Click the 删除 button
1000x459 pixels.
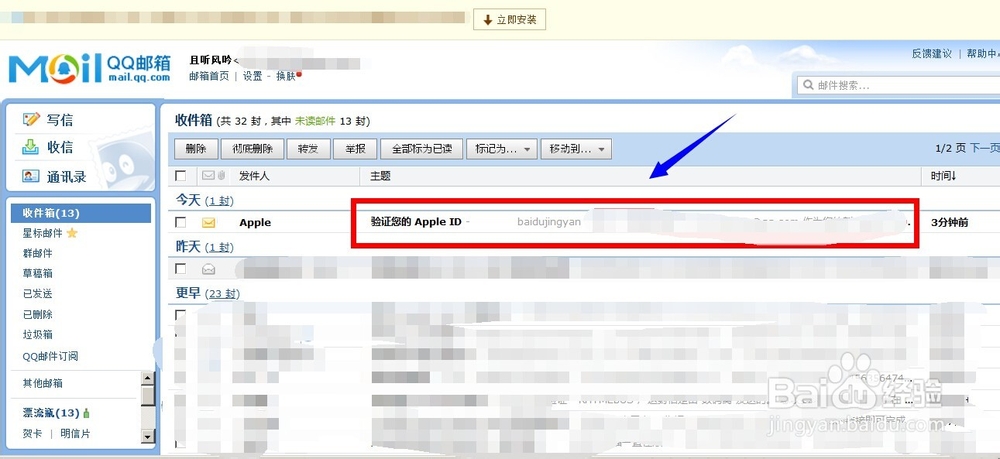196,149
